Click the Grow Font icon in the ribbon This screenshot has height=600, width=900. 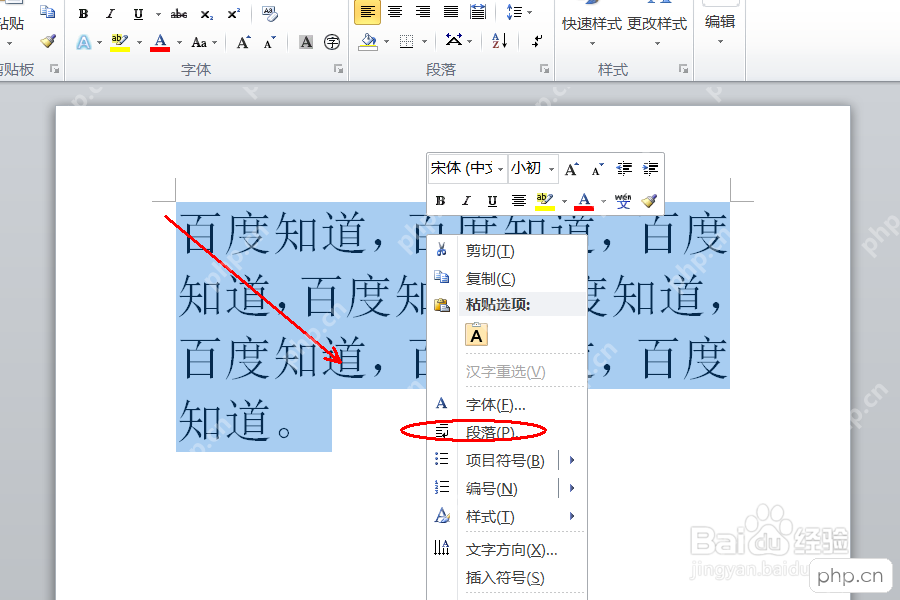tap(243, 42)
